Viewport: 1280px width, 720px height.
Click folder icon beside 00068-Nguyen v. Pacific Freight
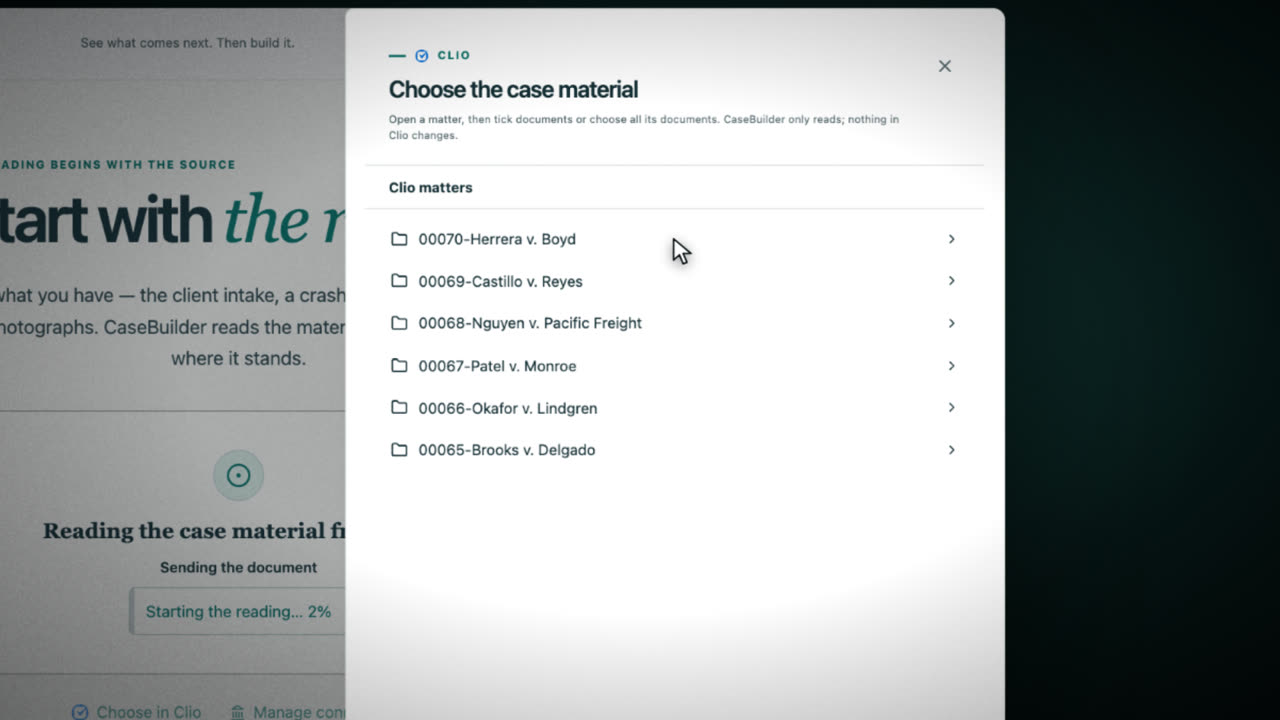[x=399, y=323]
